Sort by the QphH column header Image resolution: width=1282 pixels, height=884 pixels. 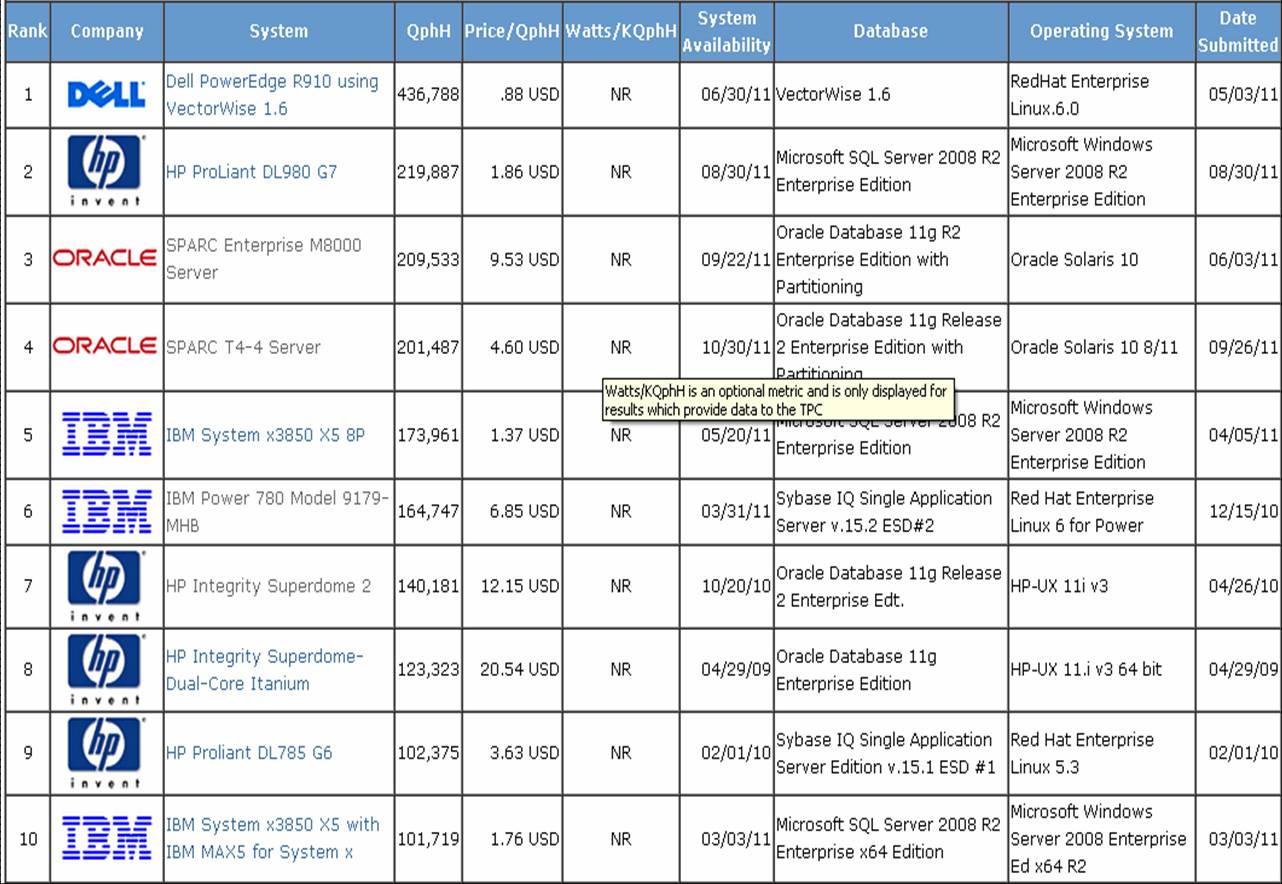[x=427, y=31]
